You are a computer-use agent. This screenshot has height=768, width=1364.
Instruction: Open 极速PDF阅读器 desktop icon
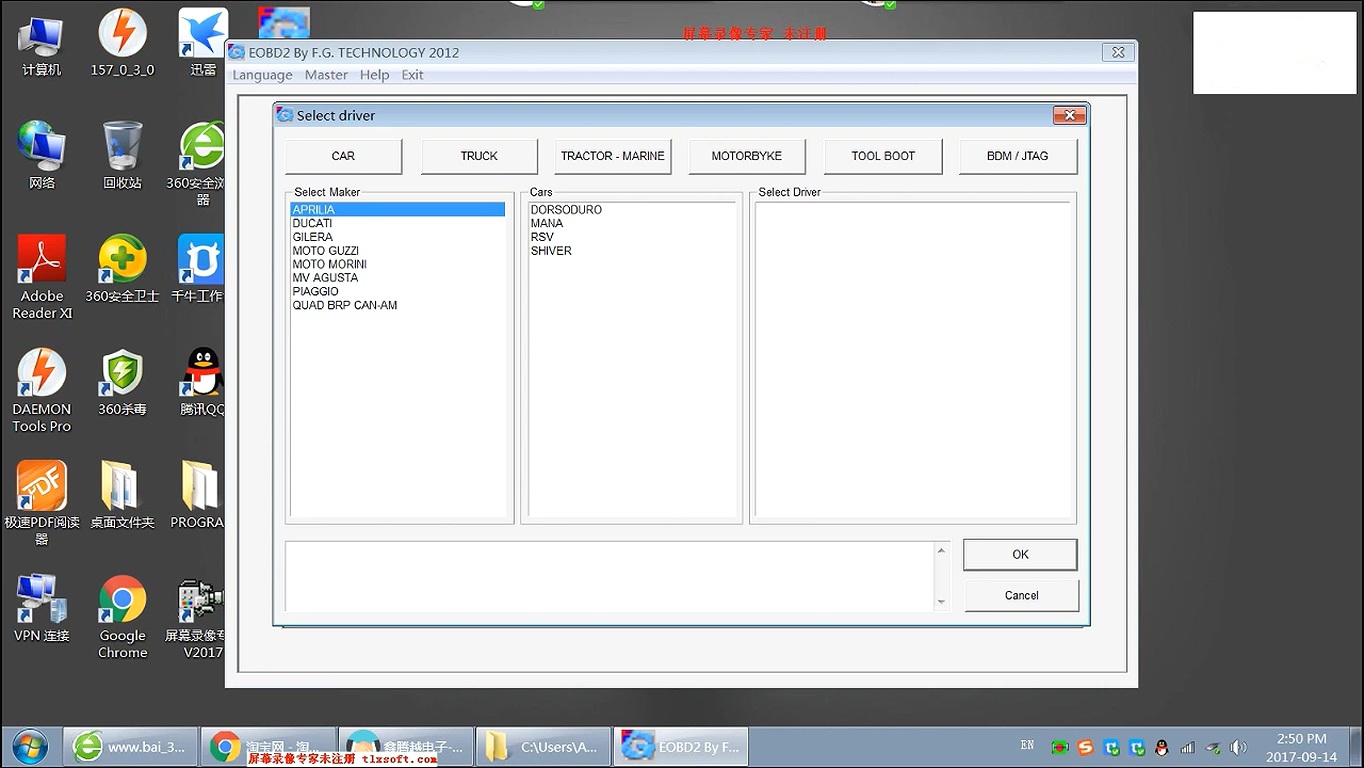(42, 503)
